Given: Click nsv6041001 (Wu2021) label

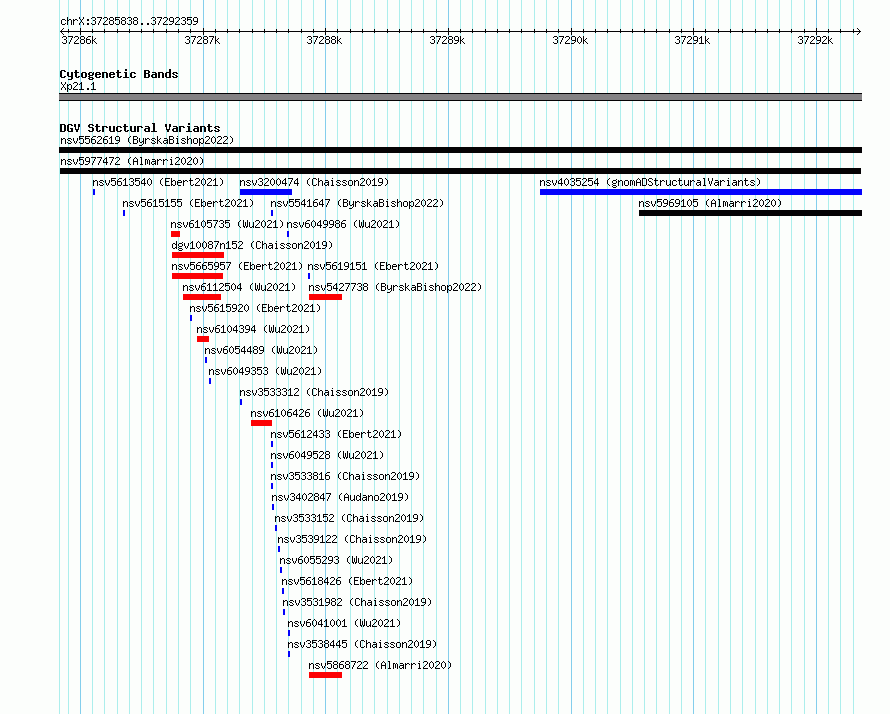Looking at the screenshot, I should (x=344, y=623).
